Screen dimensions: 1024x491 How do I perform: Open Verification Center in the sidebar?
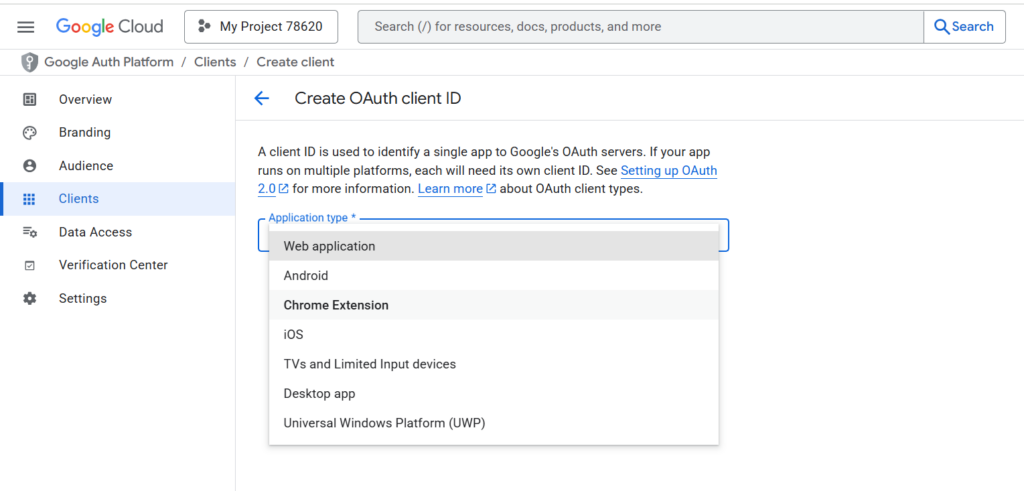click(118, 265)
